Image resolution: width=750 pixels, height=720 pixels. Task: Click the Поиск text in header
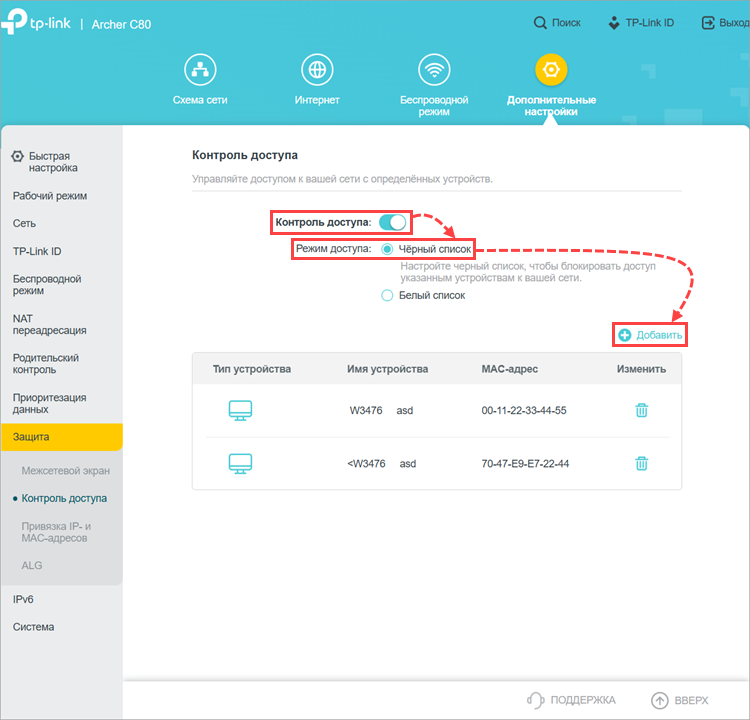click(566, 22)
